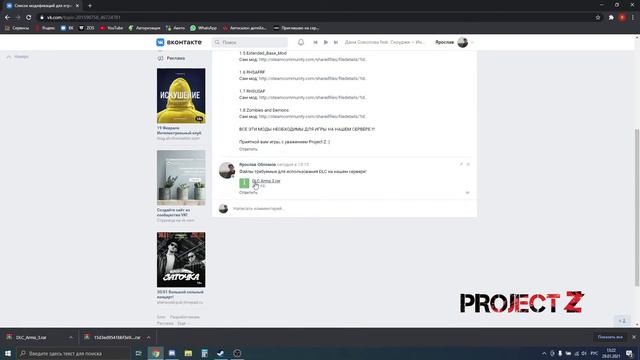Open a new browser tab

[x=90, y=6]
